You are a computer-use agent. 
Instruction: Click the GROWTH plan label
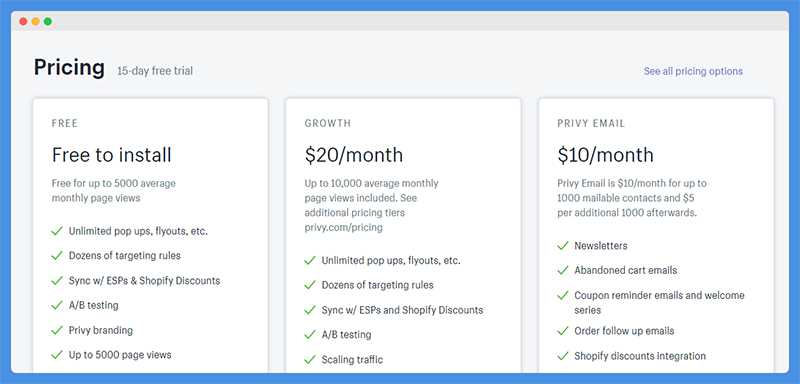[328, 123]
